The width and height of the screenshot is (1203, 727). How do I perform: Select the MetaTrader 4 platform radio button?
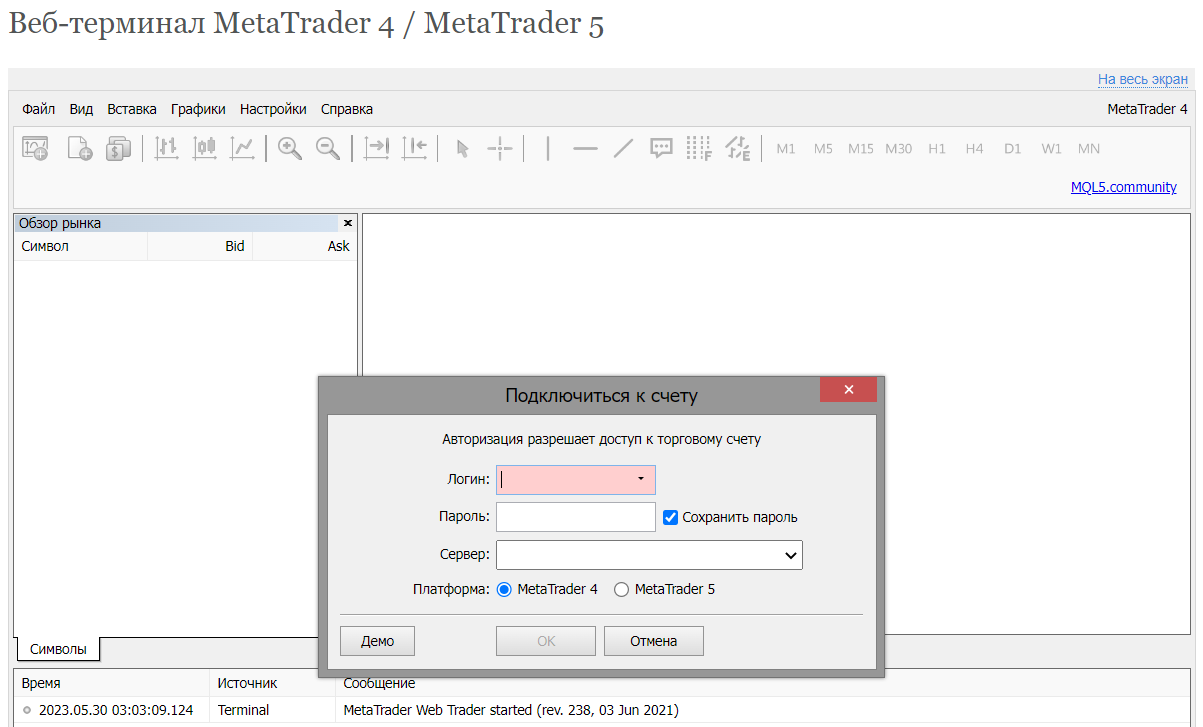pyautogui.click(x=504, y=589)
